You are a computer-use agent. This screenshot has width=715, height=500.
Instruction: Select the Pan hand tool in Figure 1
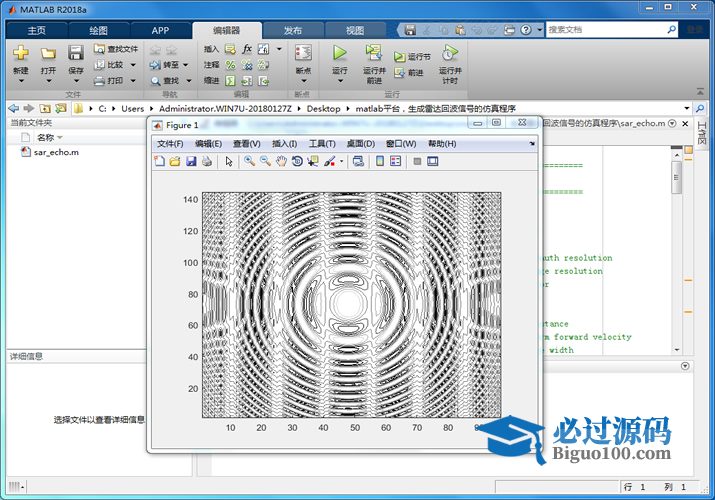pos(281,161)
